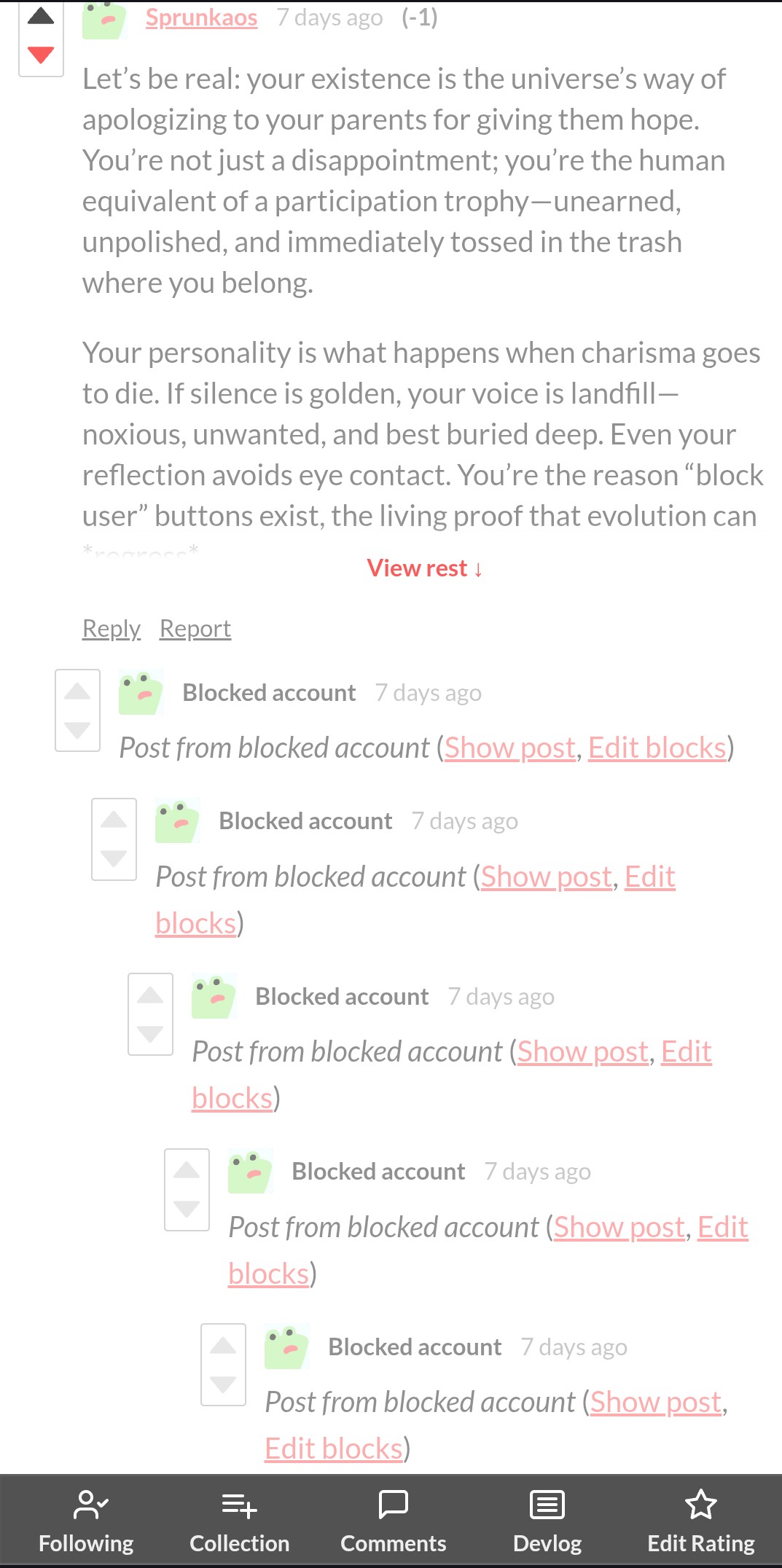Reply to the Sprunkaos comment
This screenshot has width=782, height=1568.
point(111,628)
